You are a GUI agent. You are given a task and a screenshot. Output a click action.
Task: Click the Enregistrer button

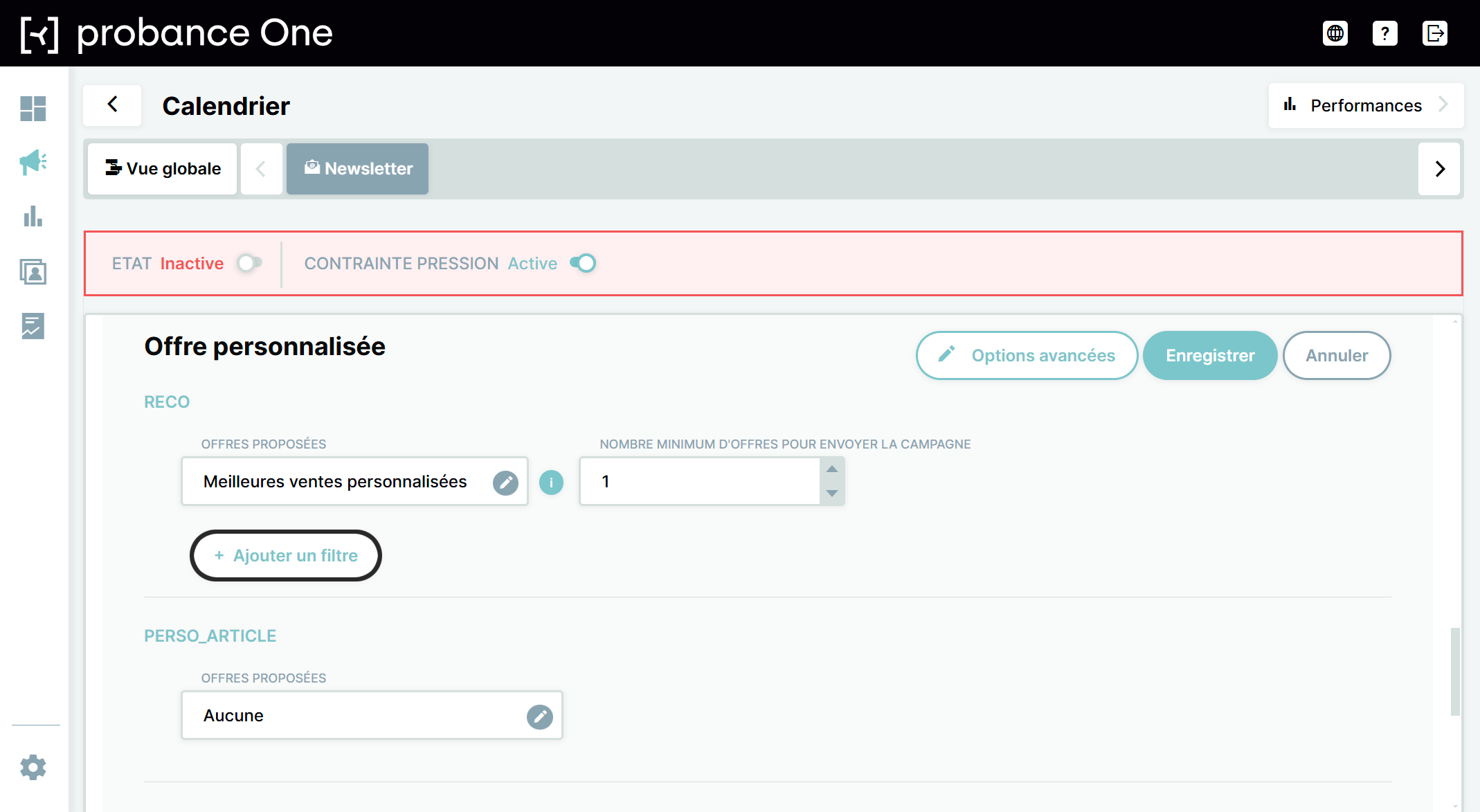(1210, 356)
